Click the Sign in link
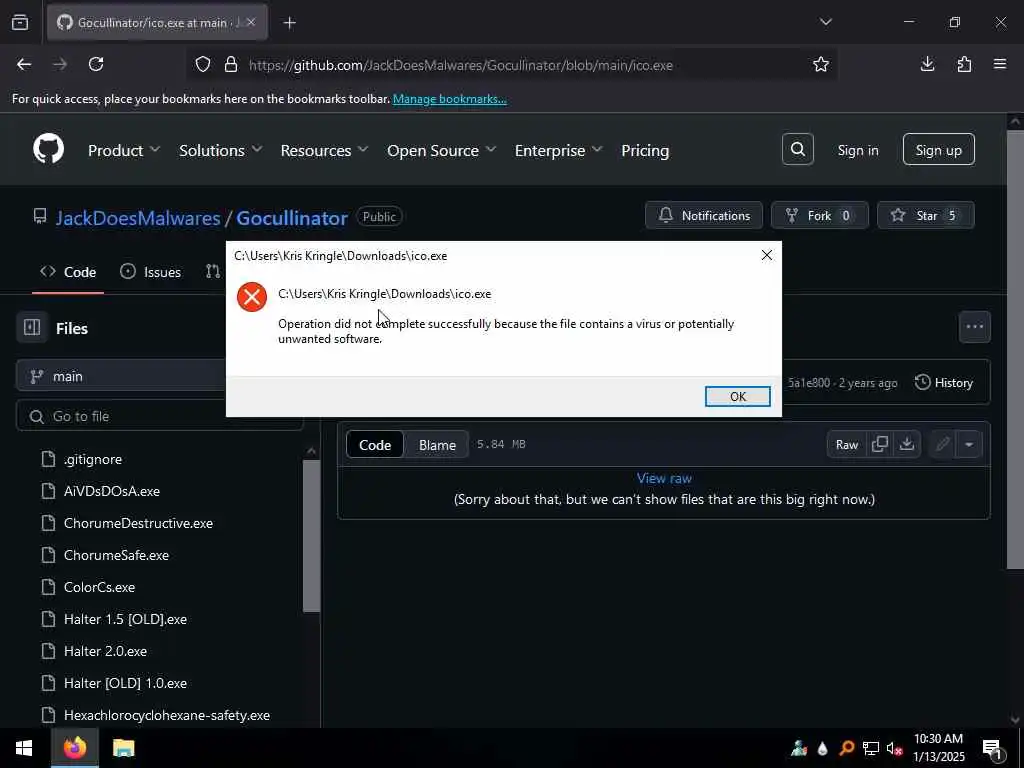This screenshot has height=768, width=1024. pos(857,150)
